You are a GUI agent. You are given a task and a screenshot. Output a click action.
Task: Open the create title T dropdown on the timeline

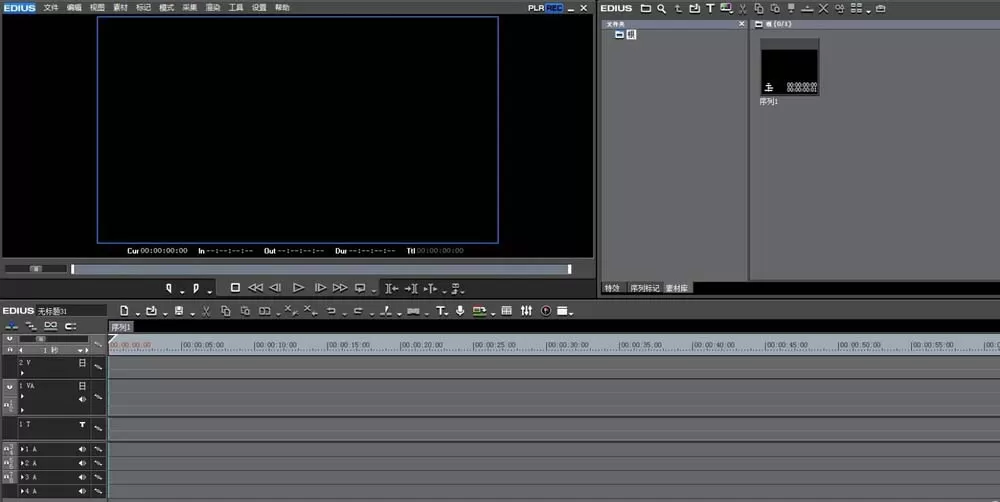(x=446, y=313)
